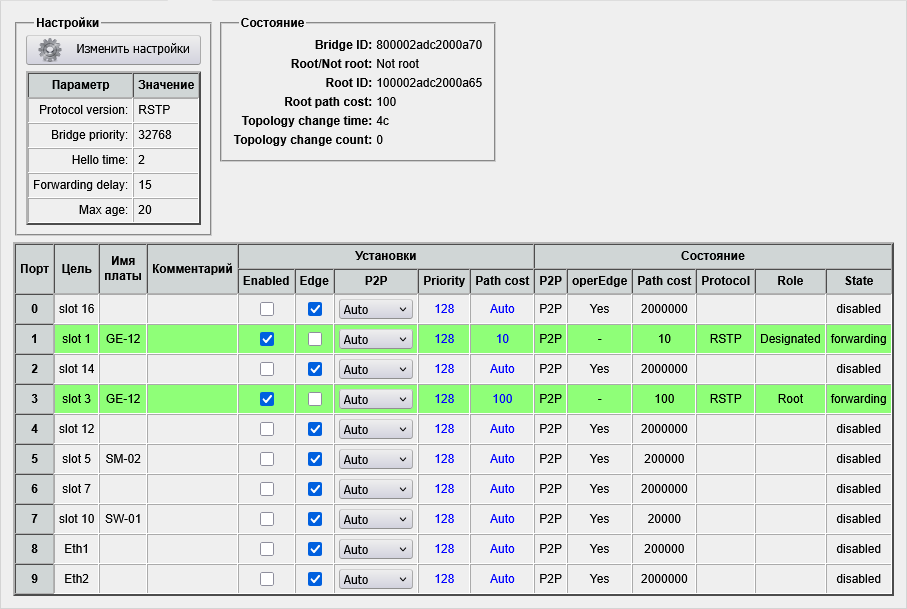
Task: Click the Порт column header
Action: click(x=35, y=269)
